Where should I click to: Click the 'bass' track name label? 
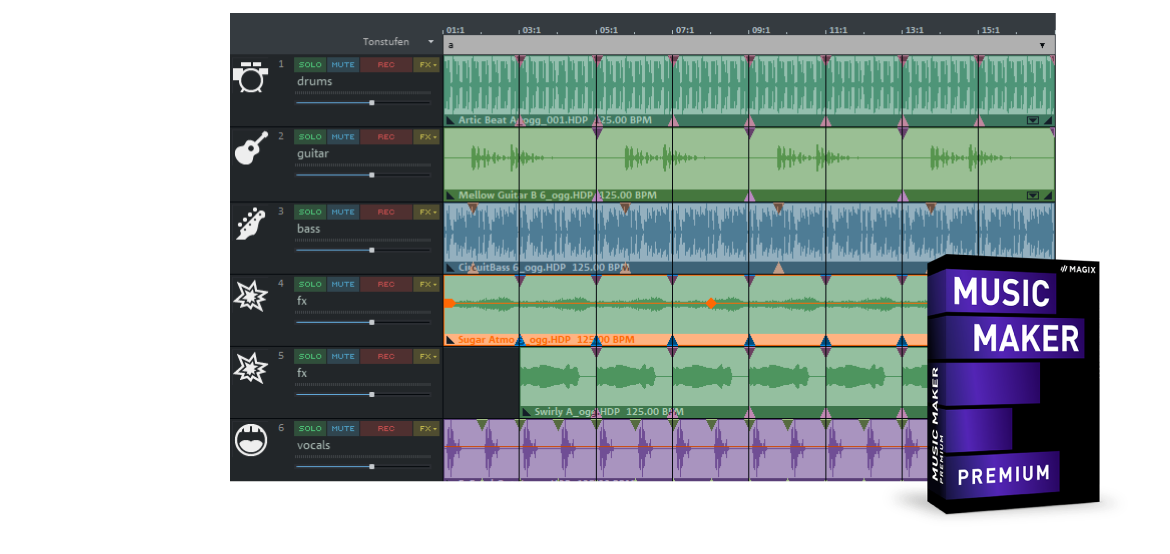(x=308, y=228)
